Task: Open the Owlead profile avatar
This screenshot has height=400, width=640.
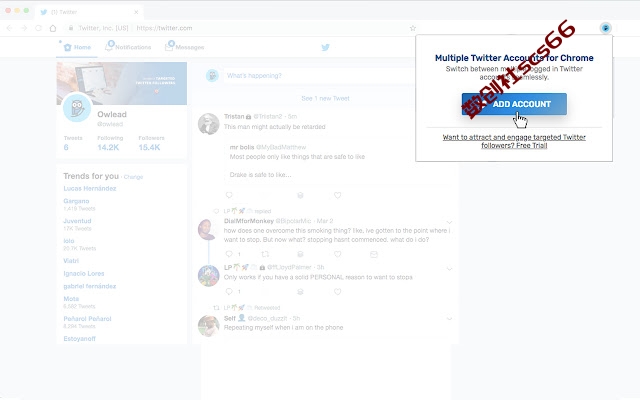Action: pos(77,108)
